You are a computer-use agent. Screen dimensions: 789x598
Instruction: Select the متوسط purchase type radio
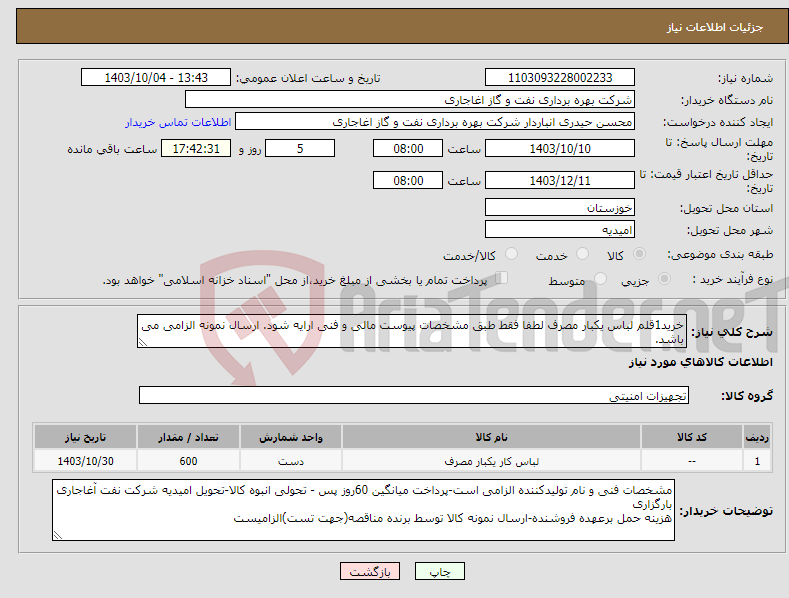point(600,278)
